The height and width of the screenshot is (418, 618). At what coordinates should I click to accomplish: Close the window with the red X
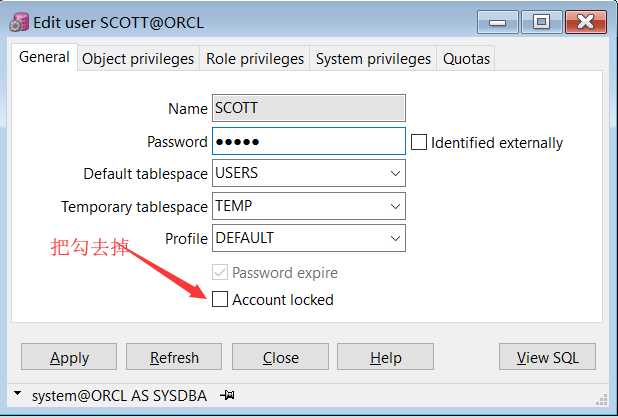pyautogui.click(x=586, y=22)
